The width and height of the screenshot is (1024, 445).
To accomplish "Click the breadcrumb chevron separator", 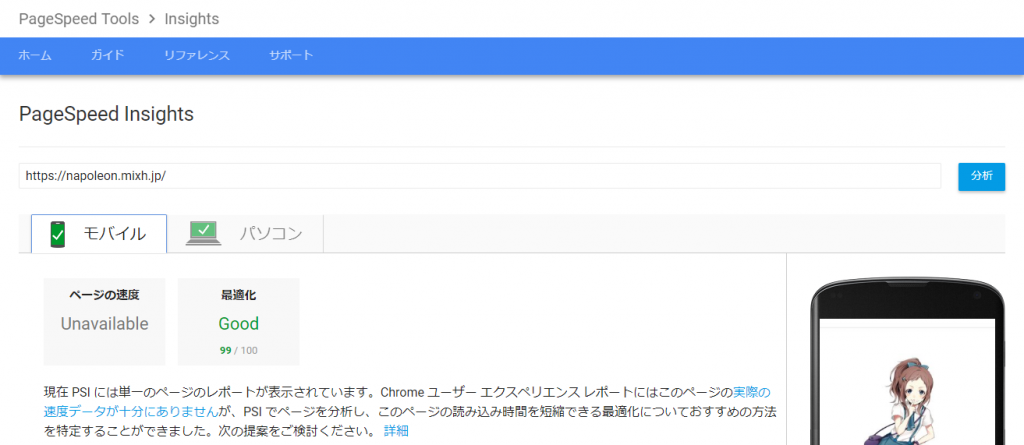I will pyautogui.click(x=152, y=20).
